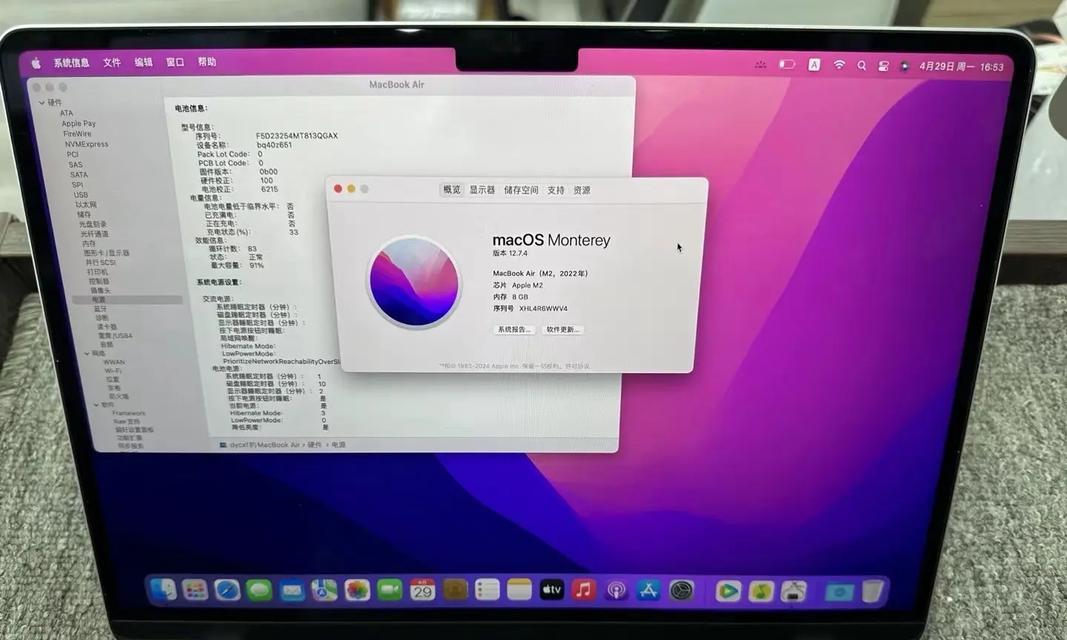Open Calendar showing 29 in the Dock

coord(423,590)
